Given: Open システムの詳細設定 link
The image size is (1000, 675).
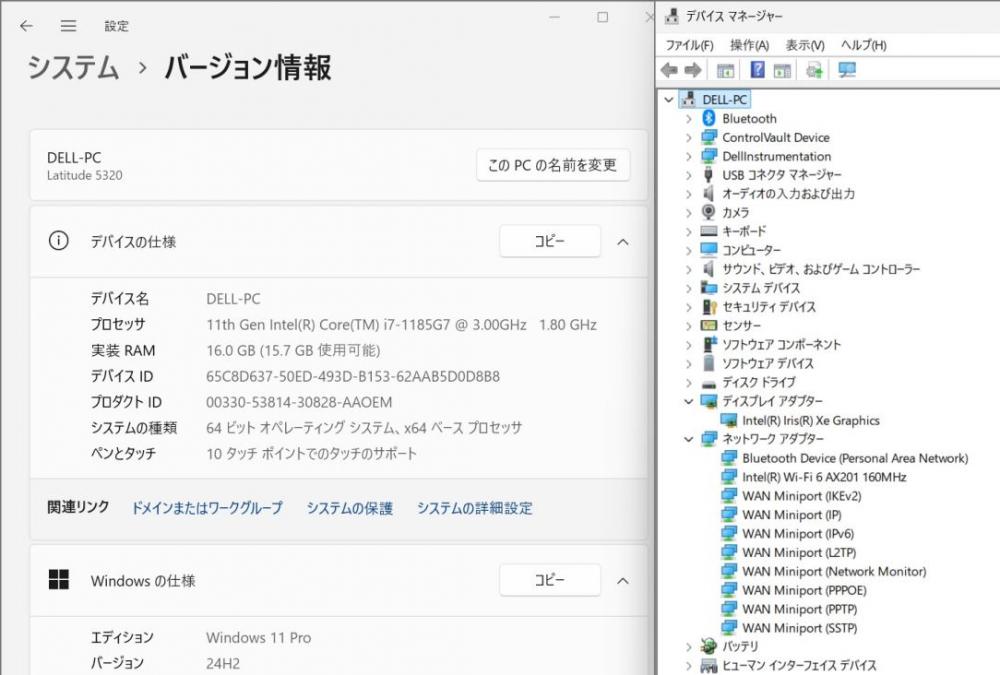Looking at the screenshot, I should (x=475, y=508).
